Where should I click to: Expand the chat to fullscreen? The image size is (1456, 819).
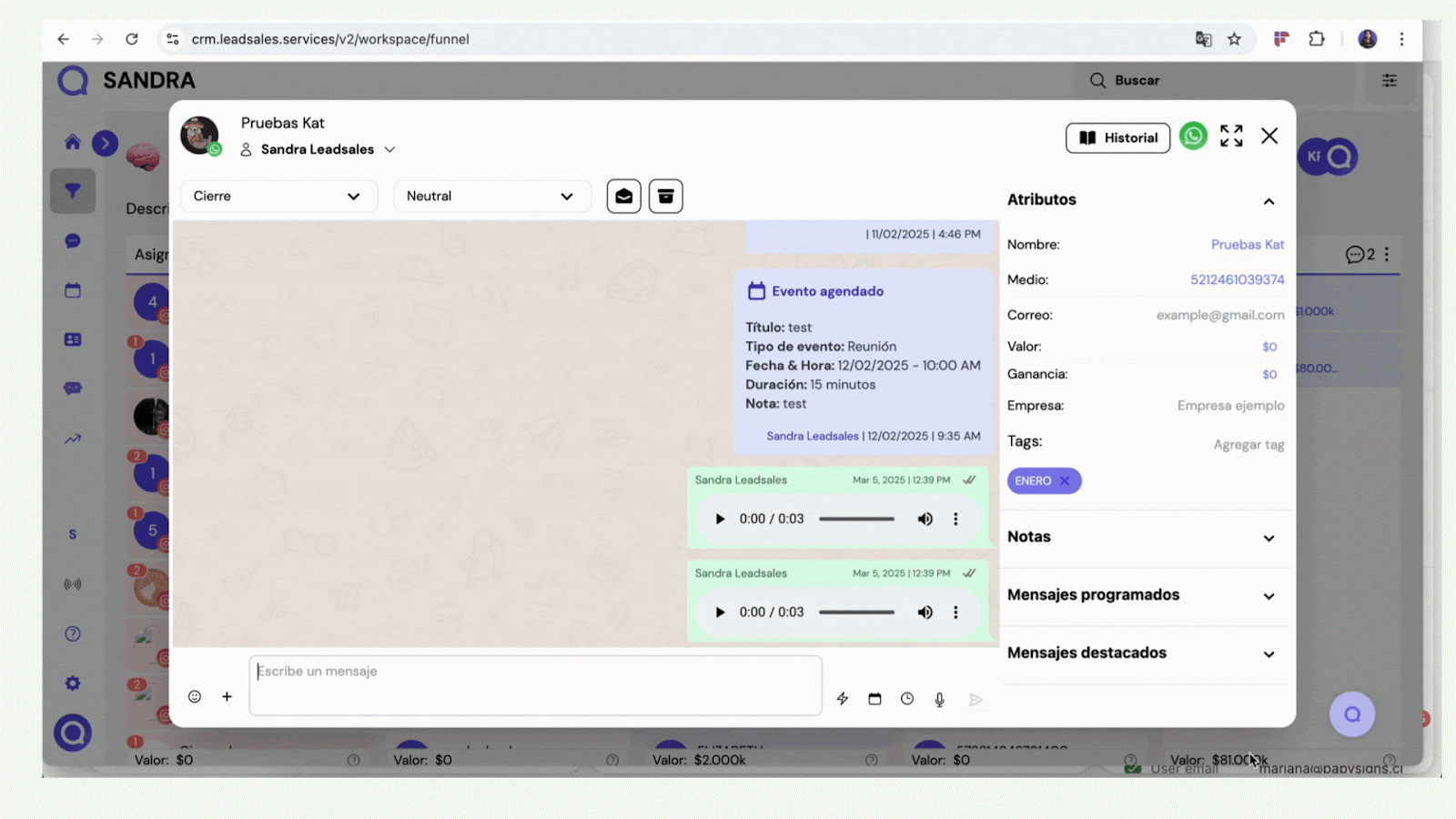coord(1231,136)
